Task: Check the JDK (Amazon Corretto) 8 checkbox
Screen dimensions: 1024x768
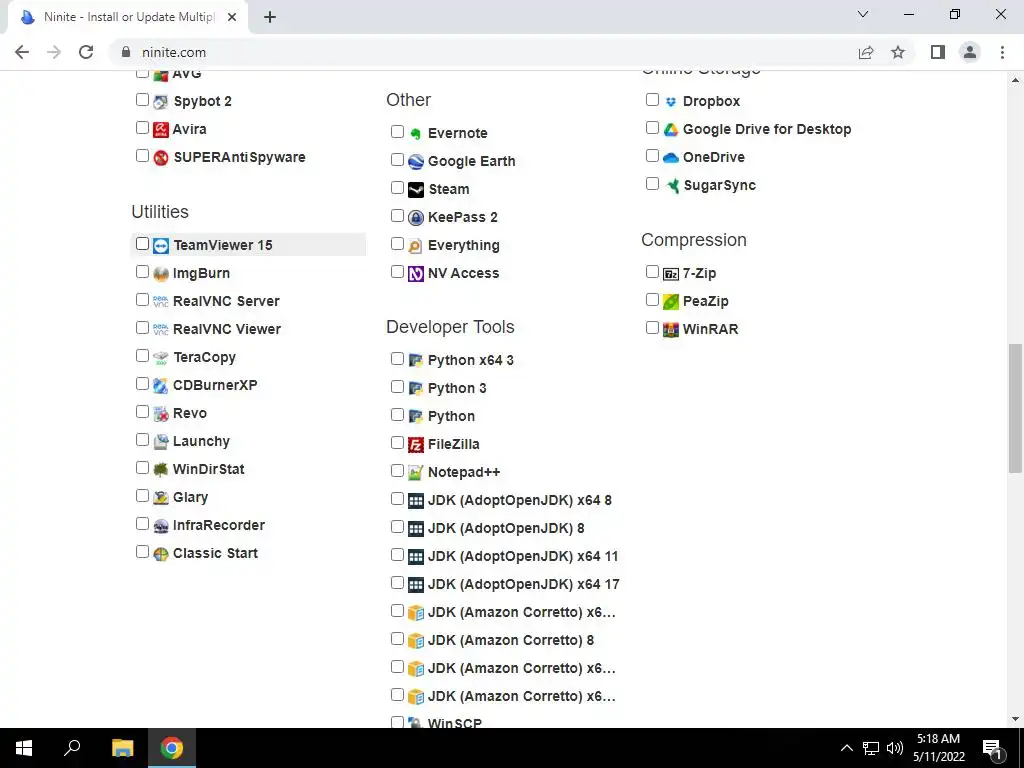Action: tap(397, 639)
